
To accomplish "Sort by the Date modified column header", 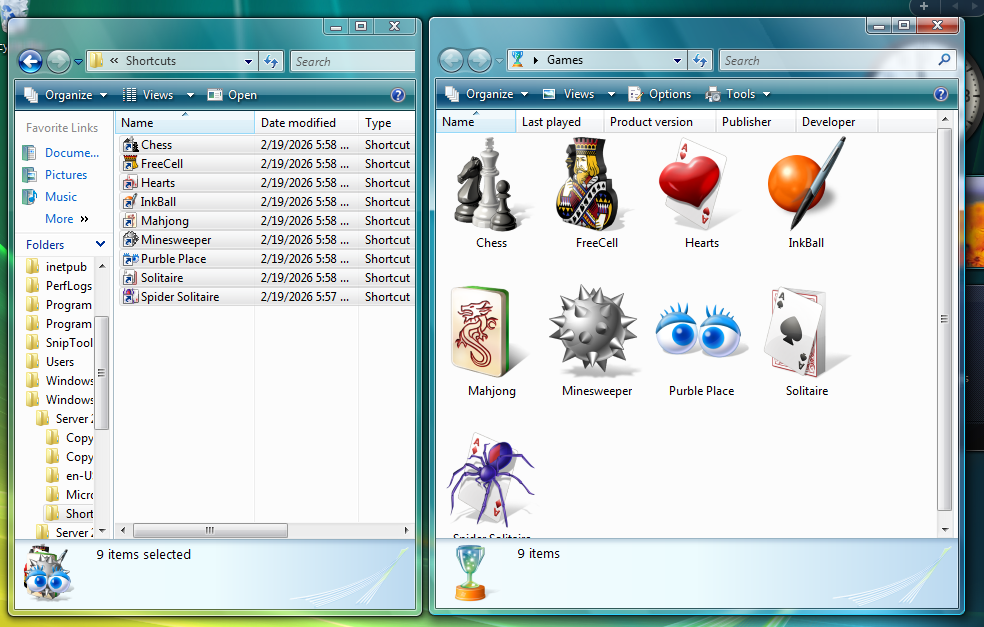I will pos(298,123).
